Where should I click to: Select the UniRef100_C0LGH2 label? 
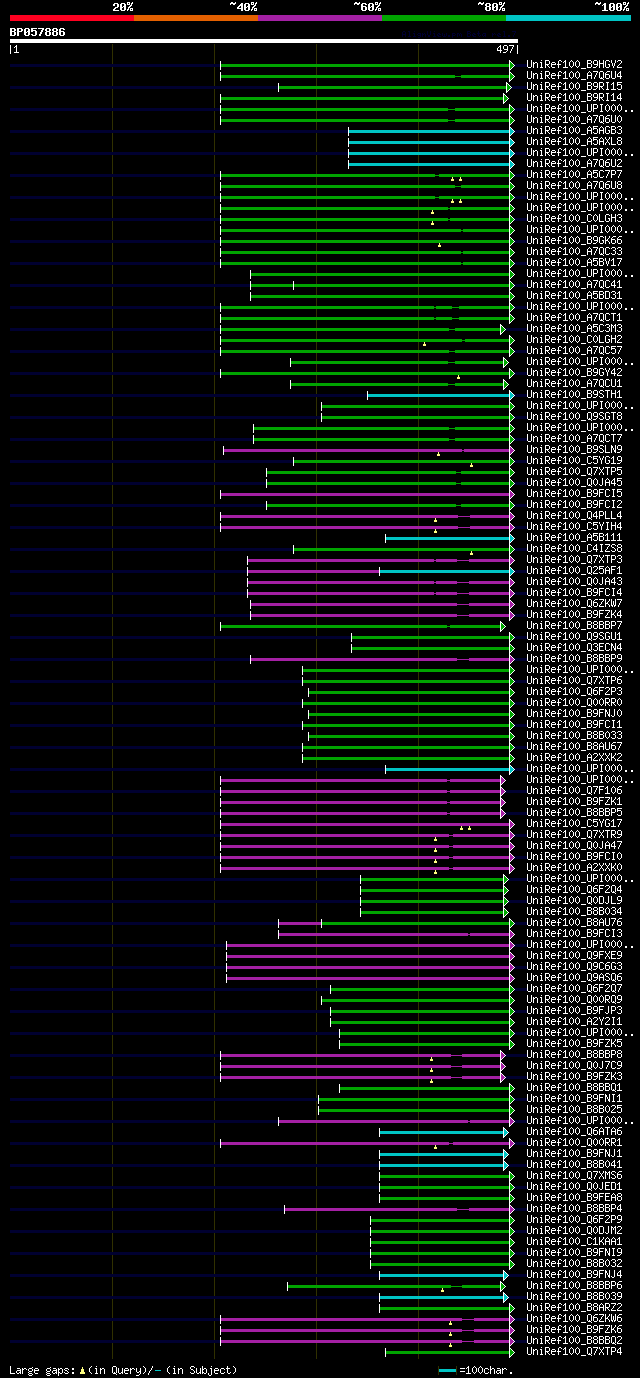(x=574, y=339)
